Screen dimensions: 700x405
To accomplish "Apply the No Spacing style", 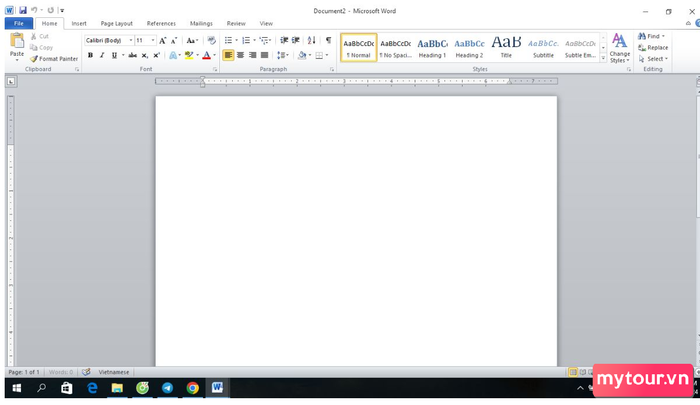I will pyautogui.click(x=396, y=47).
